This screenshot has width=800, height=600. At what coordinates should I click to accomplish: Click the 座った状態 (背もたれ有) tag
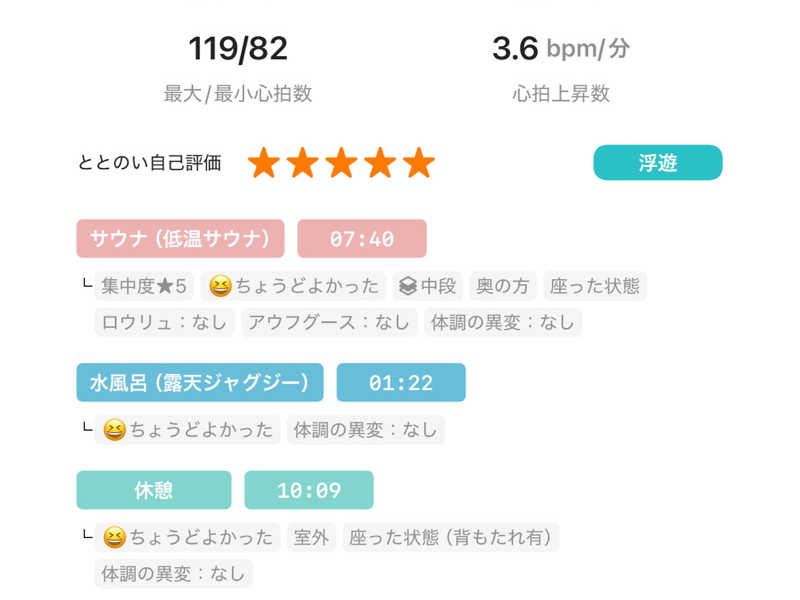pos(450,537)
